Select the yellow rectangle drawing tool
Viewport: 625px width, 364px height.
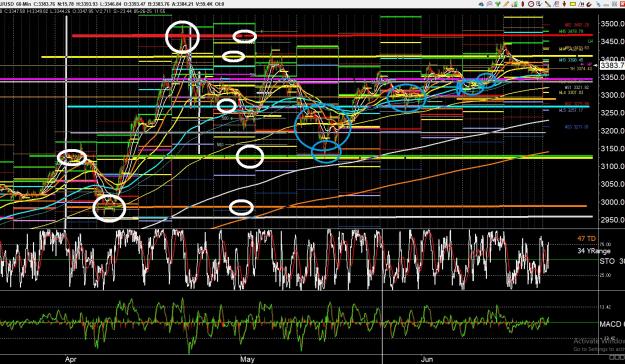(x=573, y=4)
